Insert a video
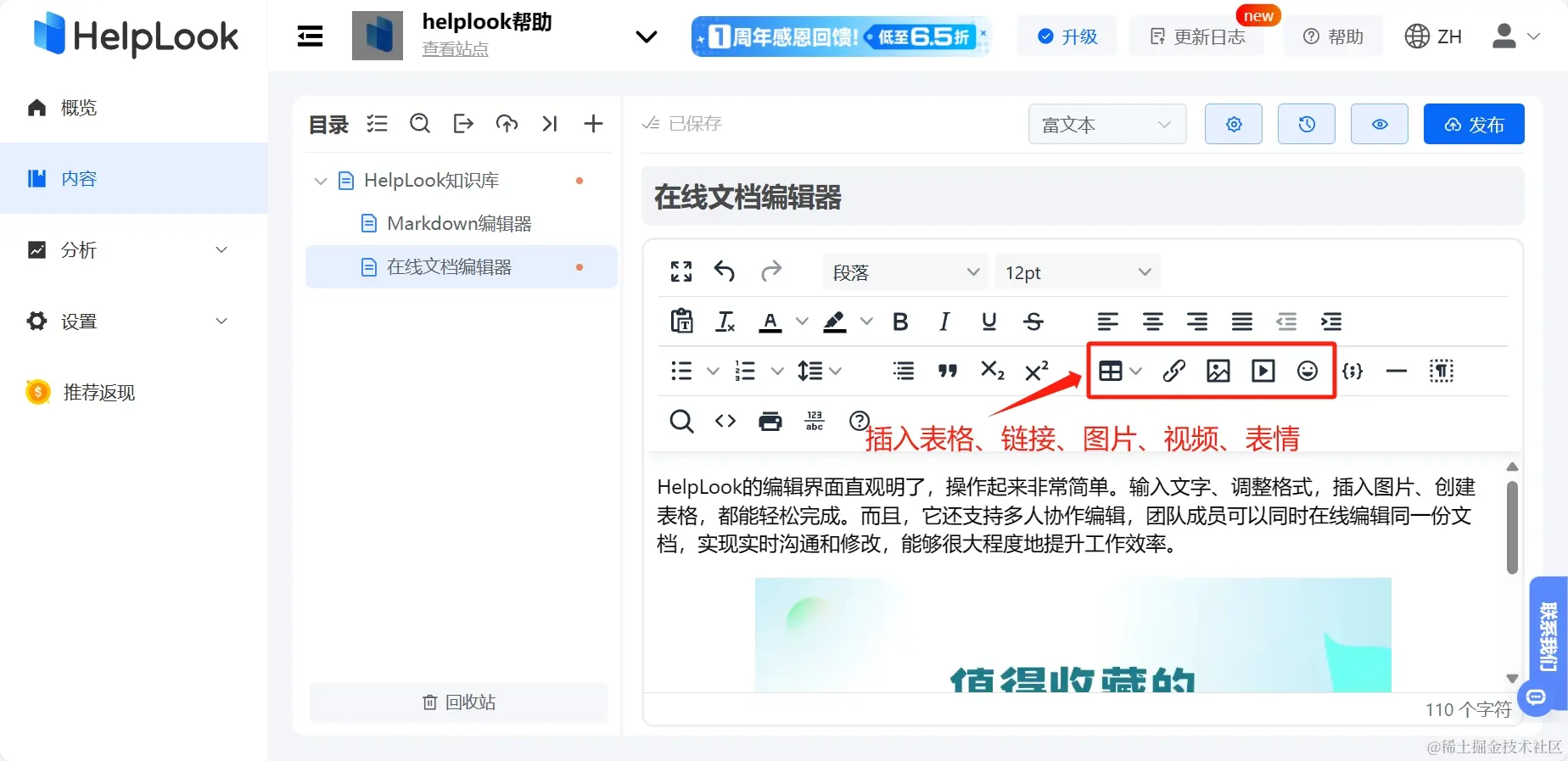The image size is (1568, 761). (x=1263, y=371)
